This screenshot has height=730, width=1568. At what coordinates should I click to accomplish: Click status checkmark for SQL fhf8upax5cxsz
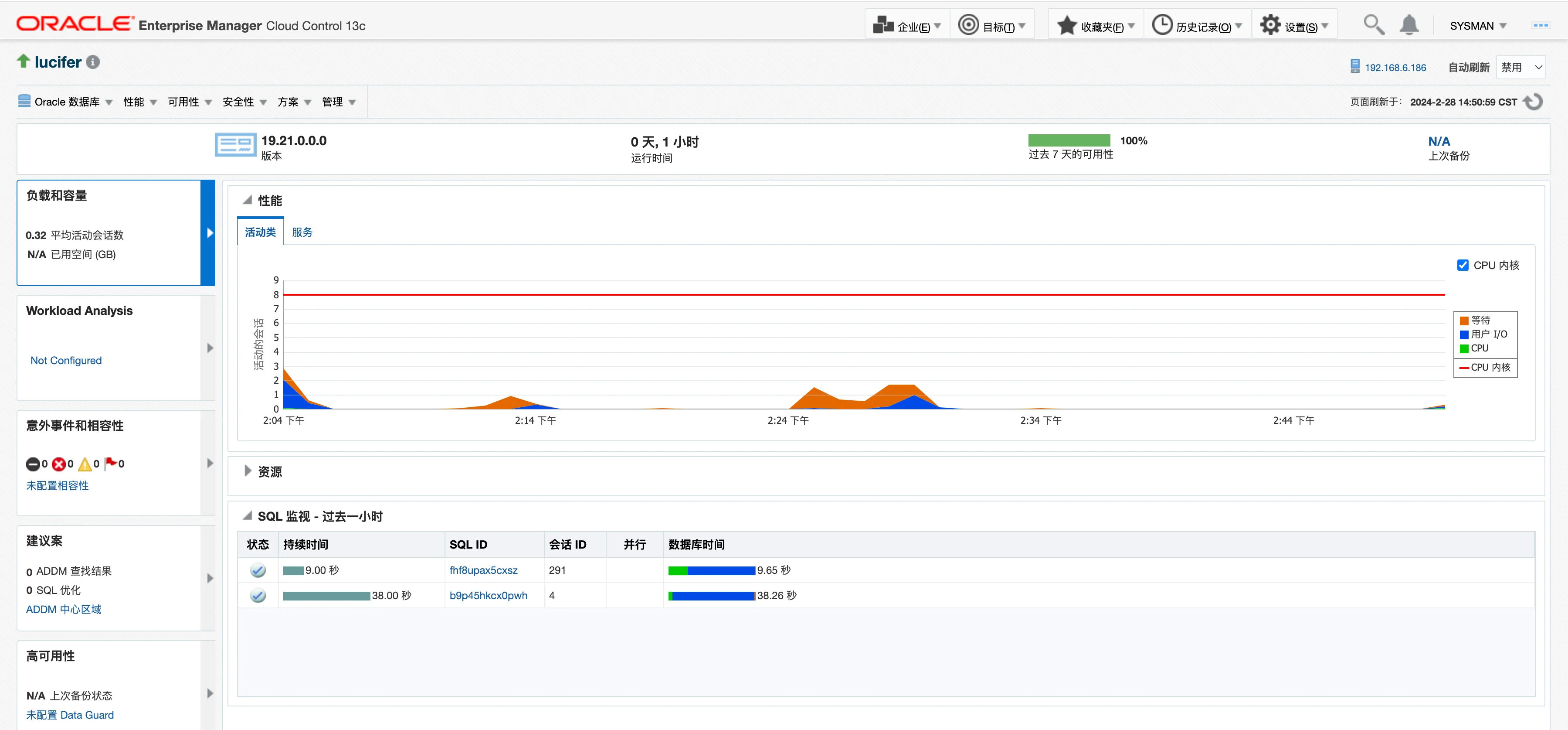pos(258,570)
